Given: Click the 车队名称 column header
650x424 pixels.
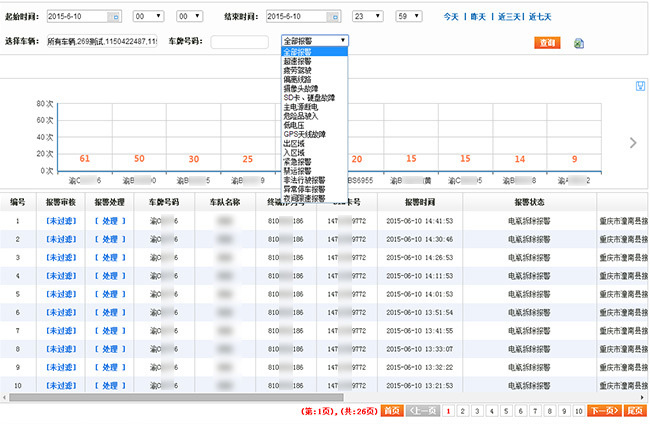Looking at the screenshot, I should coord(225,202).
